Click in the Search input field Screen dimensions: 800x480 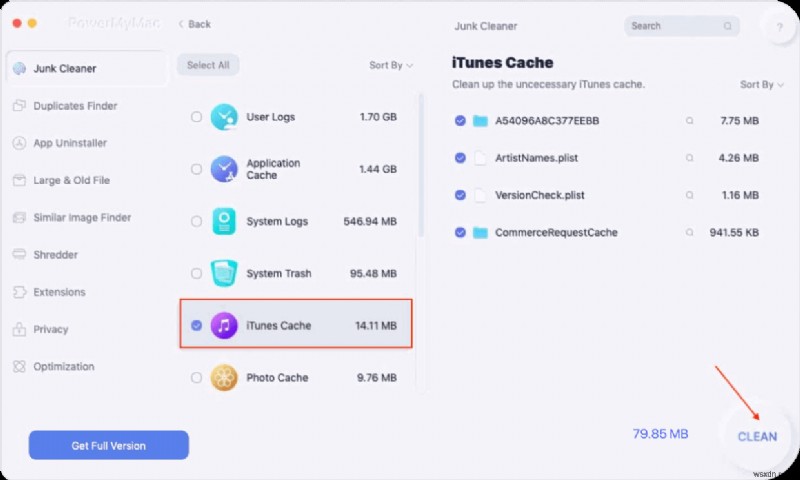coord(682,26)
